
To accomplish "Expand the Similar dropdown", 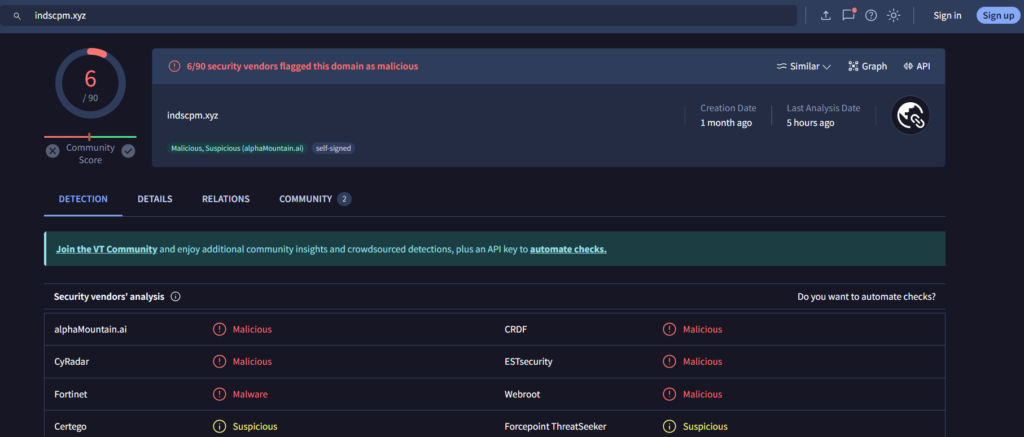I will pyautogui.click(x=804, y=66).
